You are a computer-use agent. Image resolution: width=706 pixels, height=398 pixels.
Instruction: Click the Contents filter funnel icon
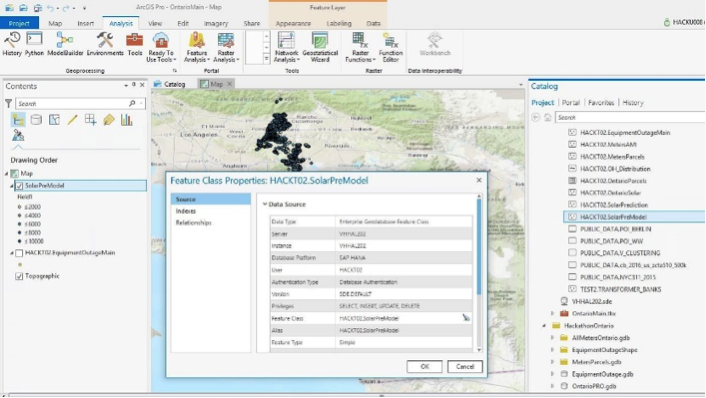(x=8, y=104)
